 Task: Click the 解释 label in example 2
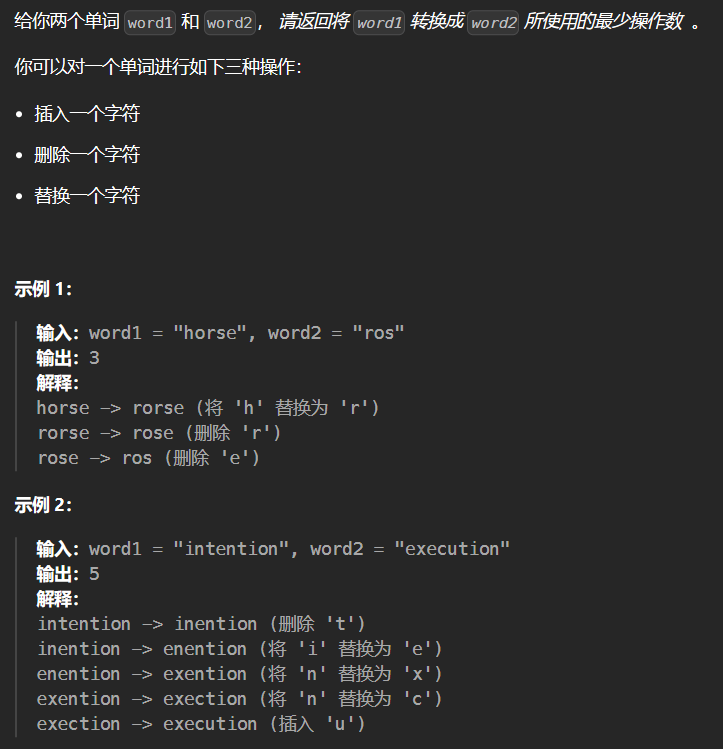click(x=57, y=599)
